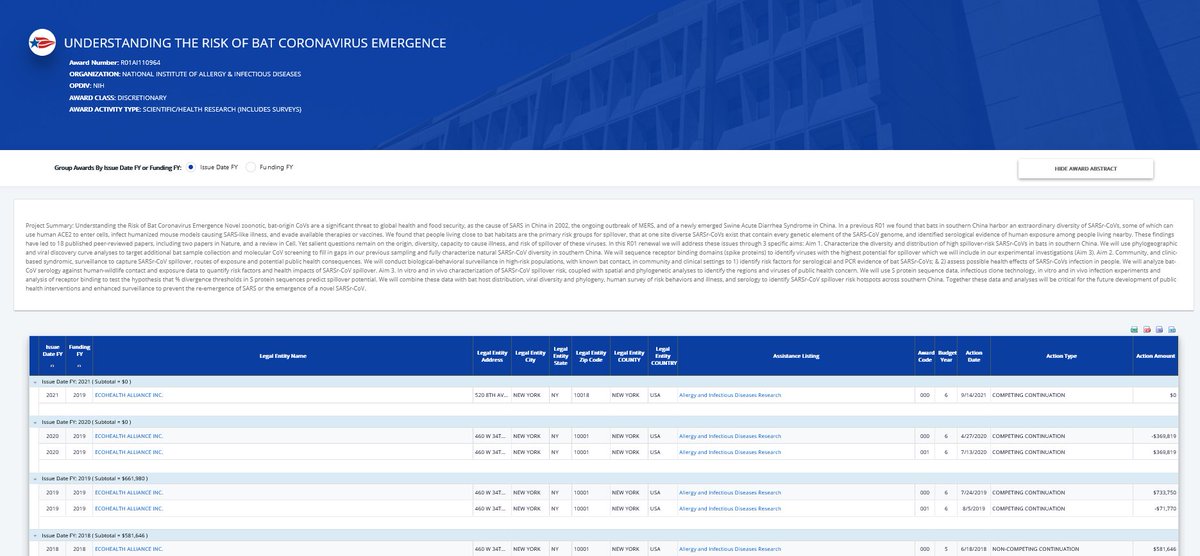The image size is (1200, 556).
Task: Click the Understanding the Risk page title
Action: pos(254,44)
